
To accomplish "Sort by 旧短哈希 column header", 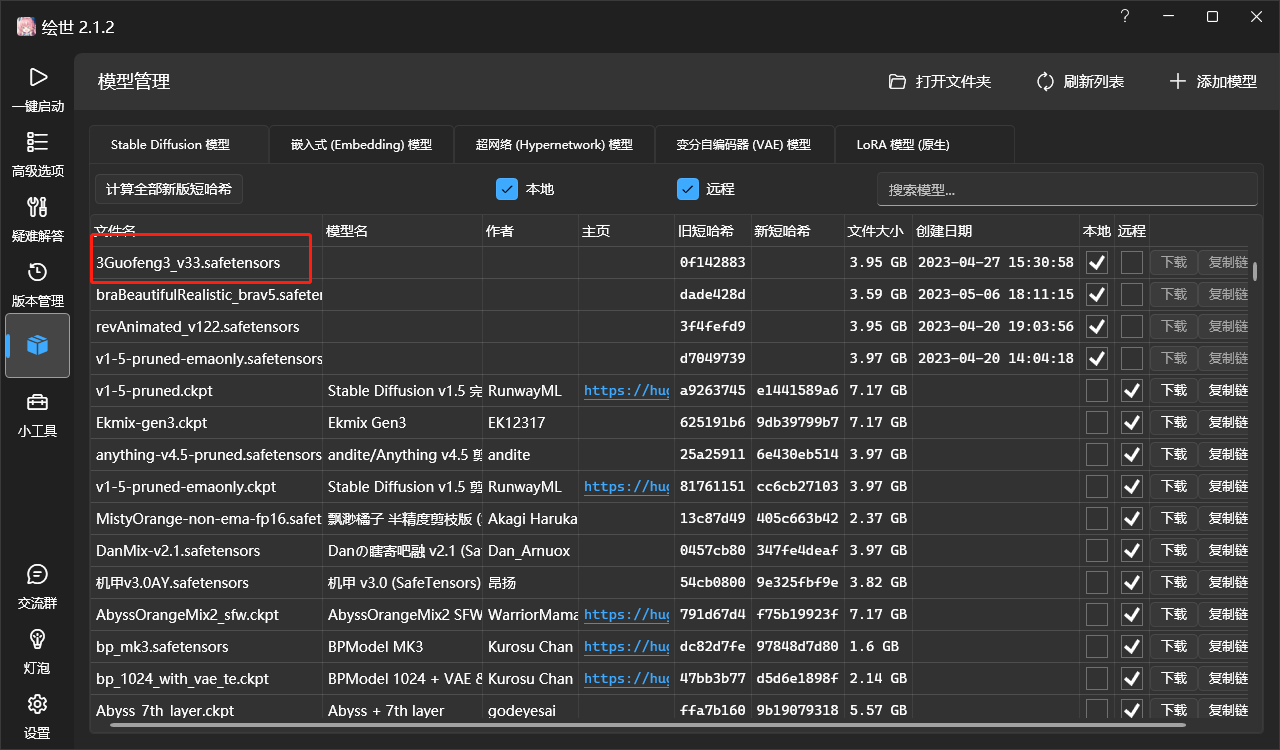I will click(x=712, y=231).
